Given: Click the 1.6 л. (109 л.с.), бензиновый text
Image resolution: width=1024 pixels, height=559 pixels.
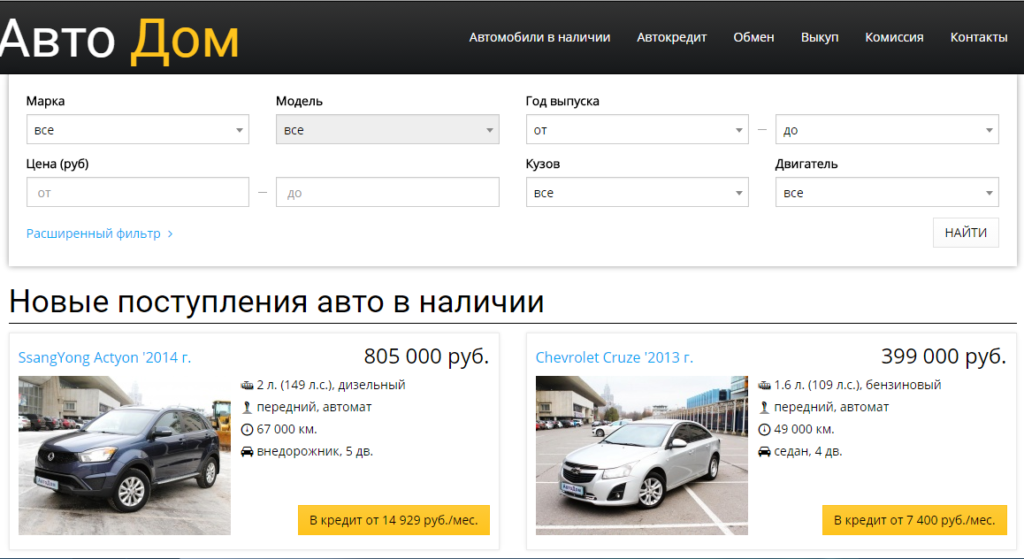Looking at the screenshot, I should [x=857, y=385].
